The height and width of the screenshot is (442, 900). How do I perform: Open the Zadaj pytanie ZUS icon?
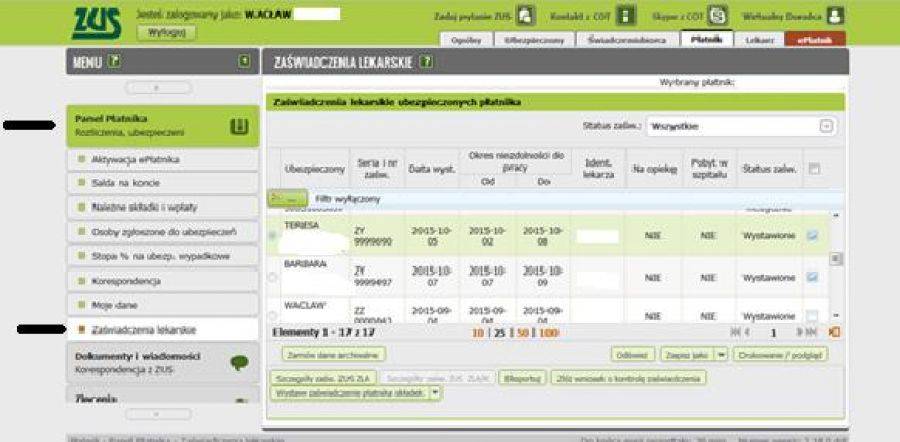[x=525, y=15]
